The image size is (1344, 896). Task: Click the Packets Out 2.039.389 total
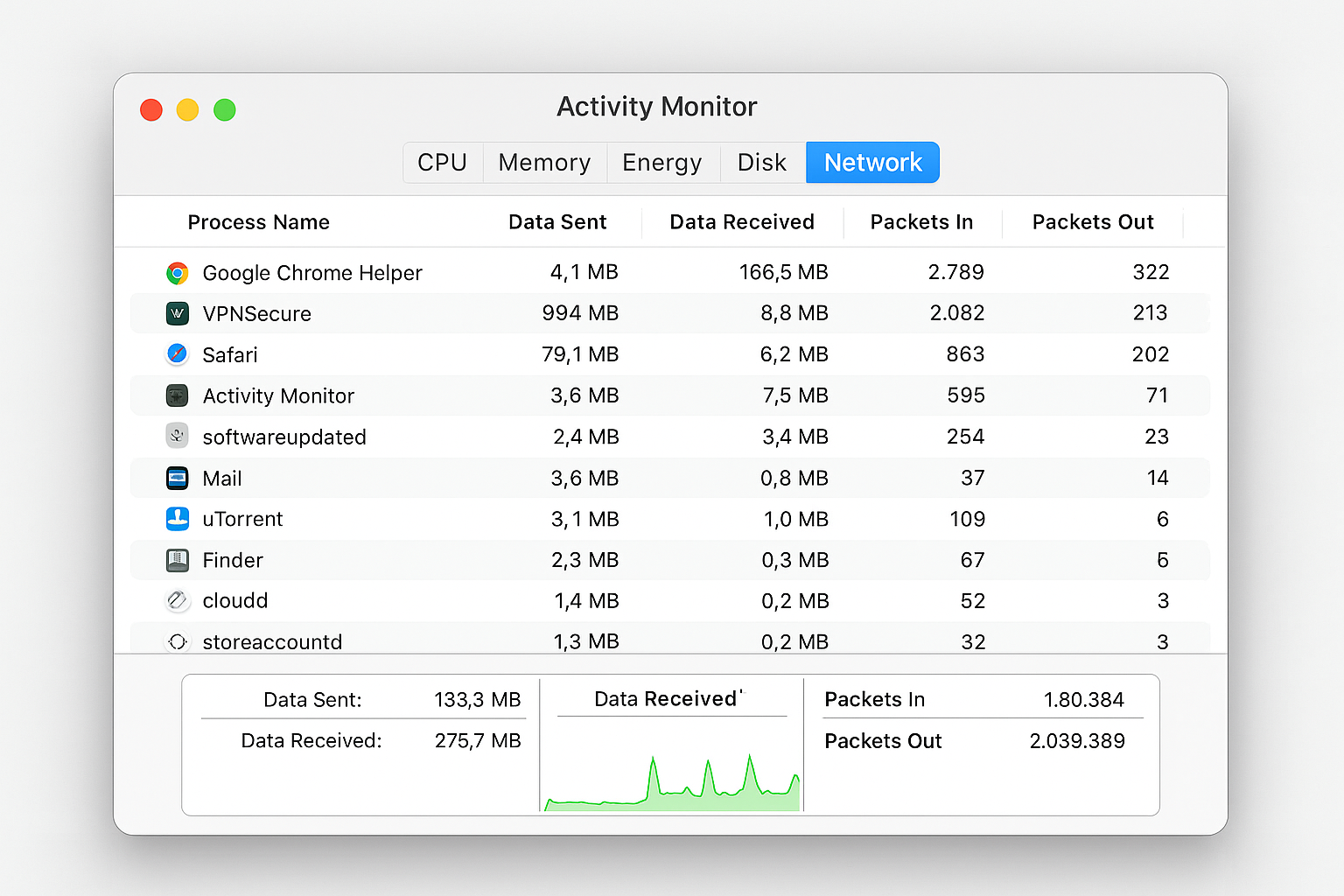click(x=1077, y=741)
